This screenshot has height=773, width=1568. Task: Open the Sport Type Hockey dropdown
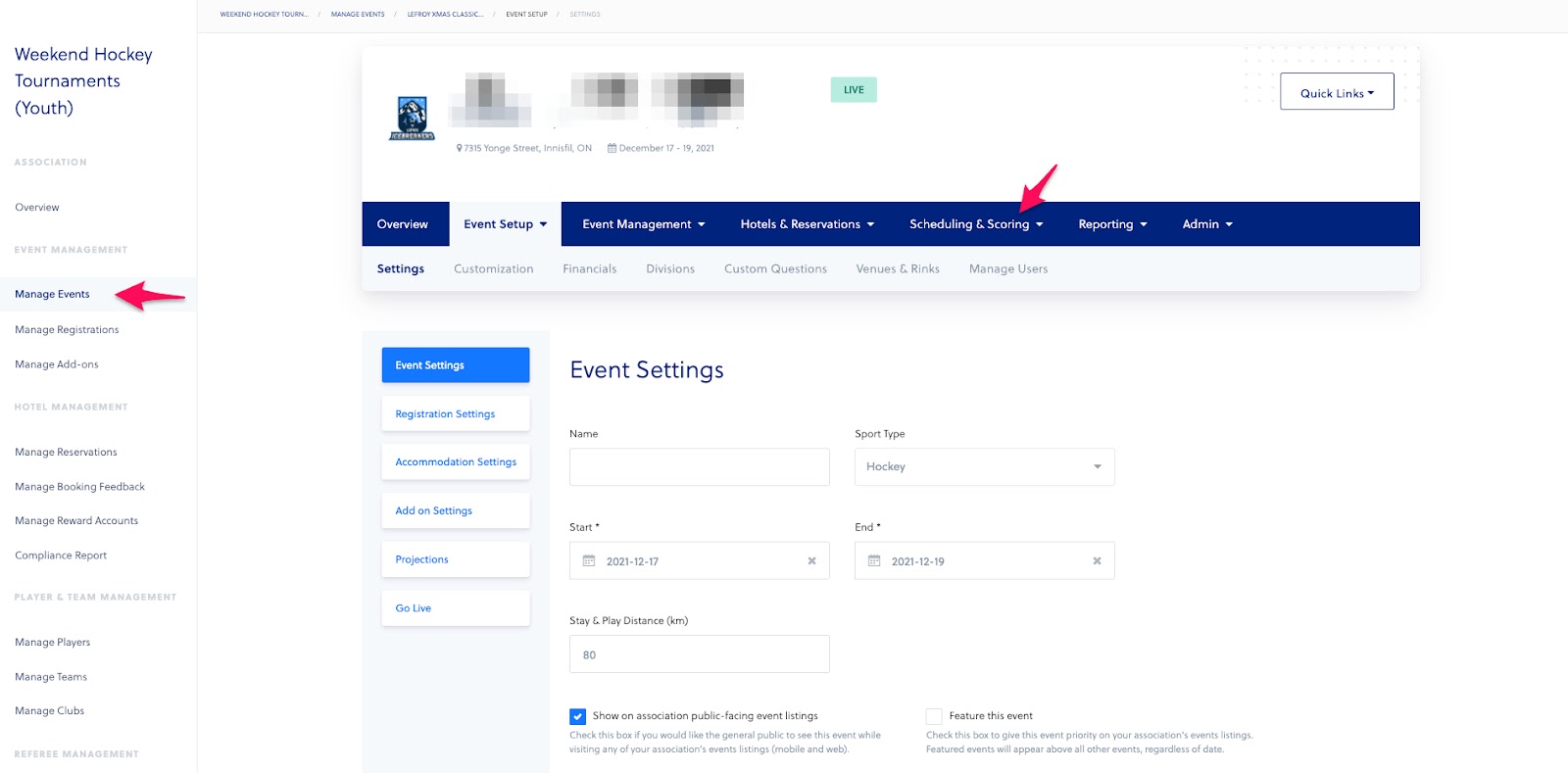tap(985, 467)
